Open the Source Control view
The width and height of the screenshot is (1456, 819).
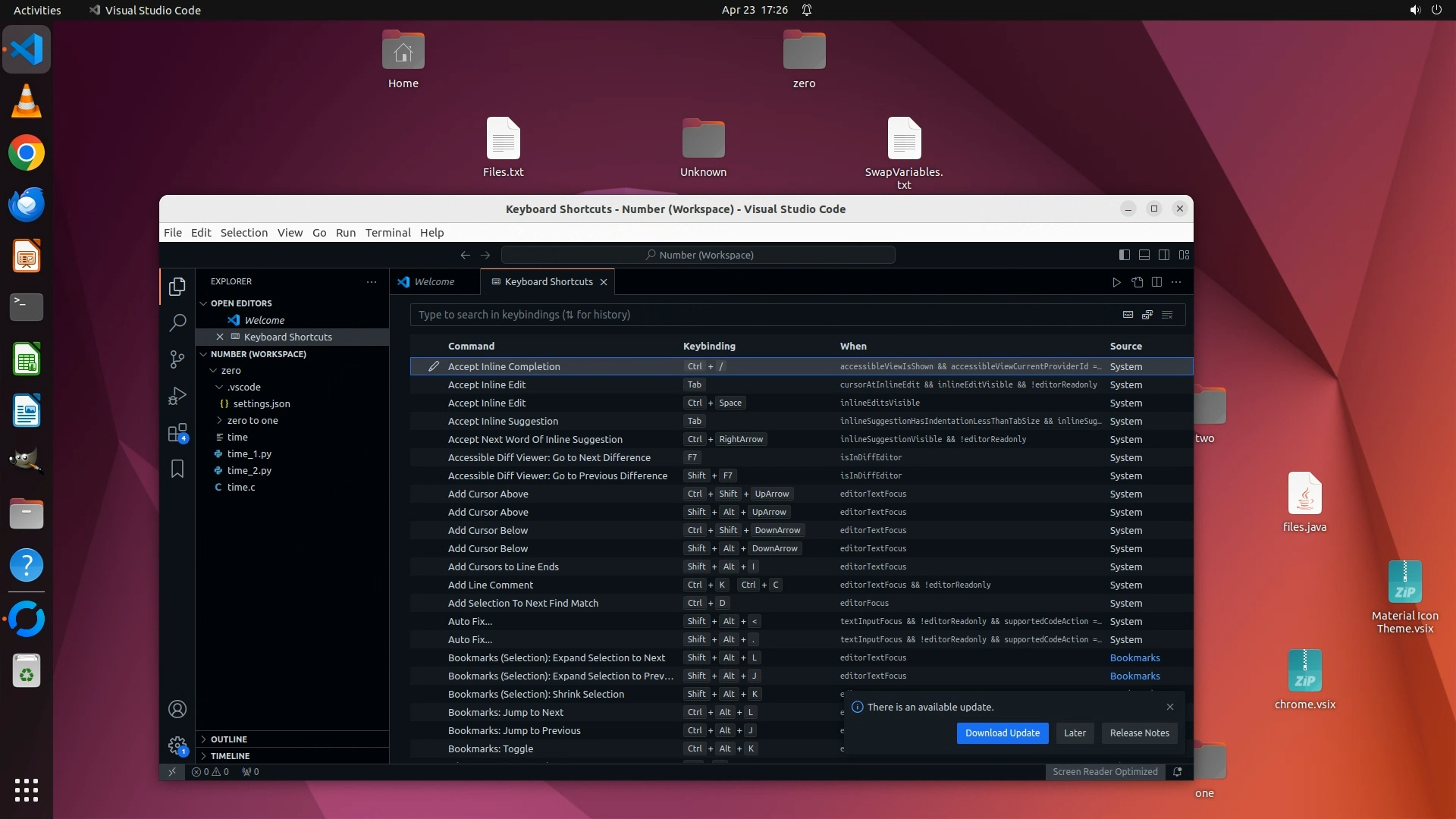click(x=177, y=359)
